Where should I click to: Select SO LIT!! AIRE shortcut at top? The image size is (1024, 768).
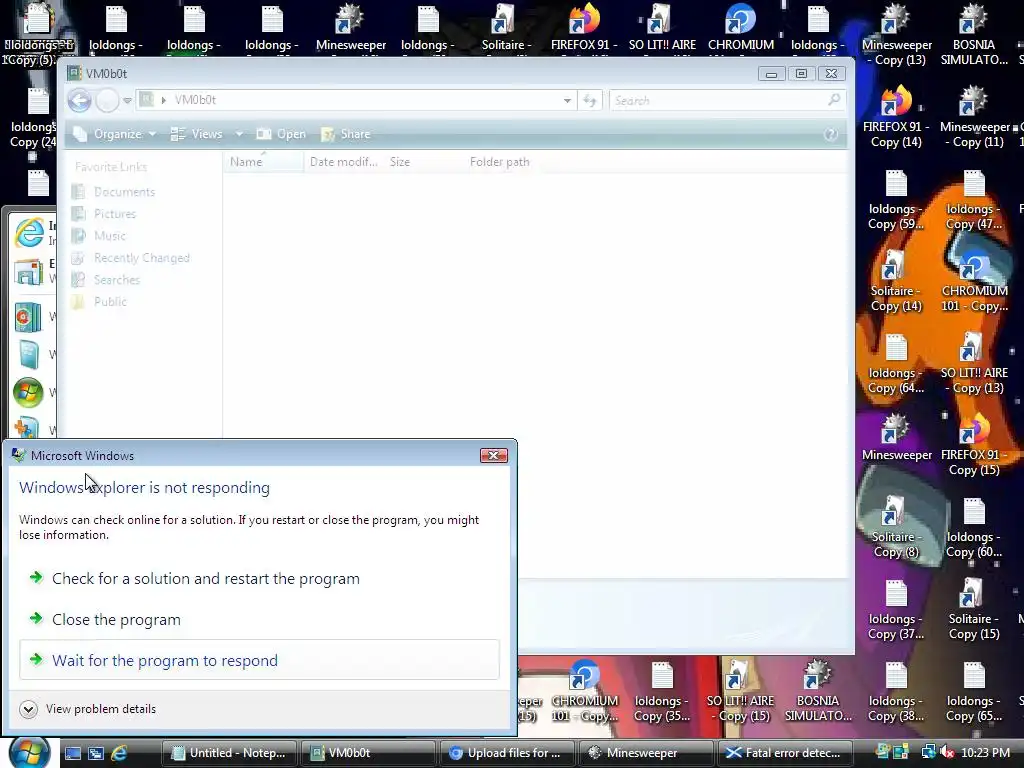662,27
